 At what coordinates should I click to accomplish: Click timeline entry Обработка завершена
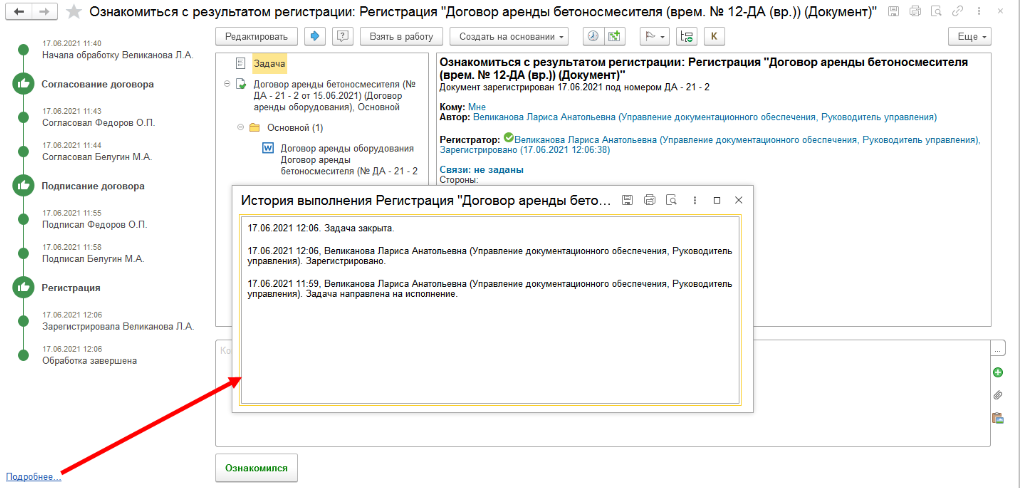[90, 360]
